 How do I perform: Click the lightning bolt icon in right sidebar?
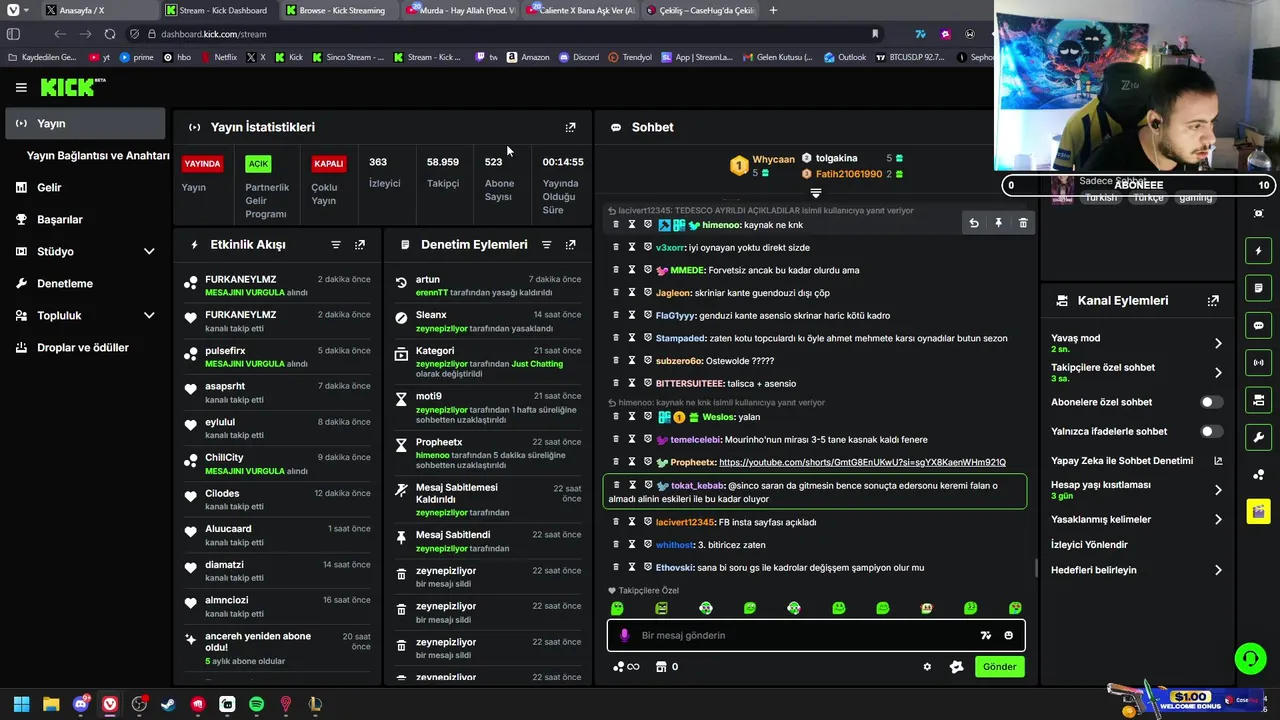point(1258,250)
